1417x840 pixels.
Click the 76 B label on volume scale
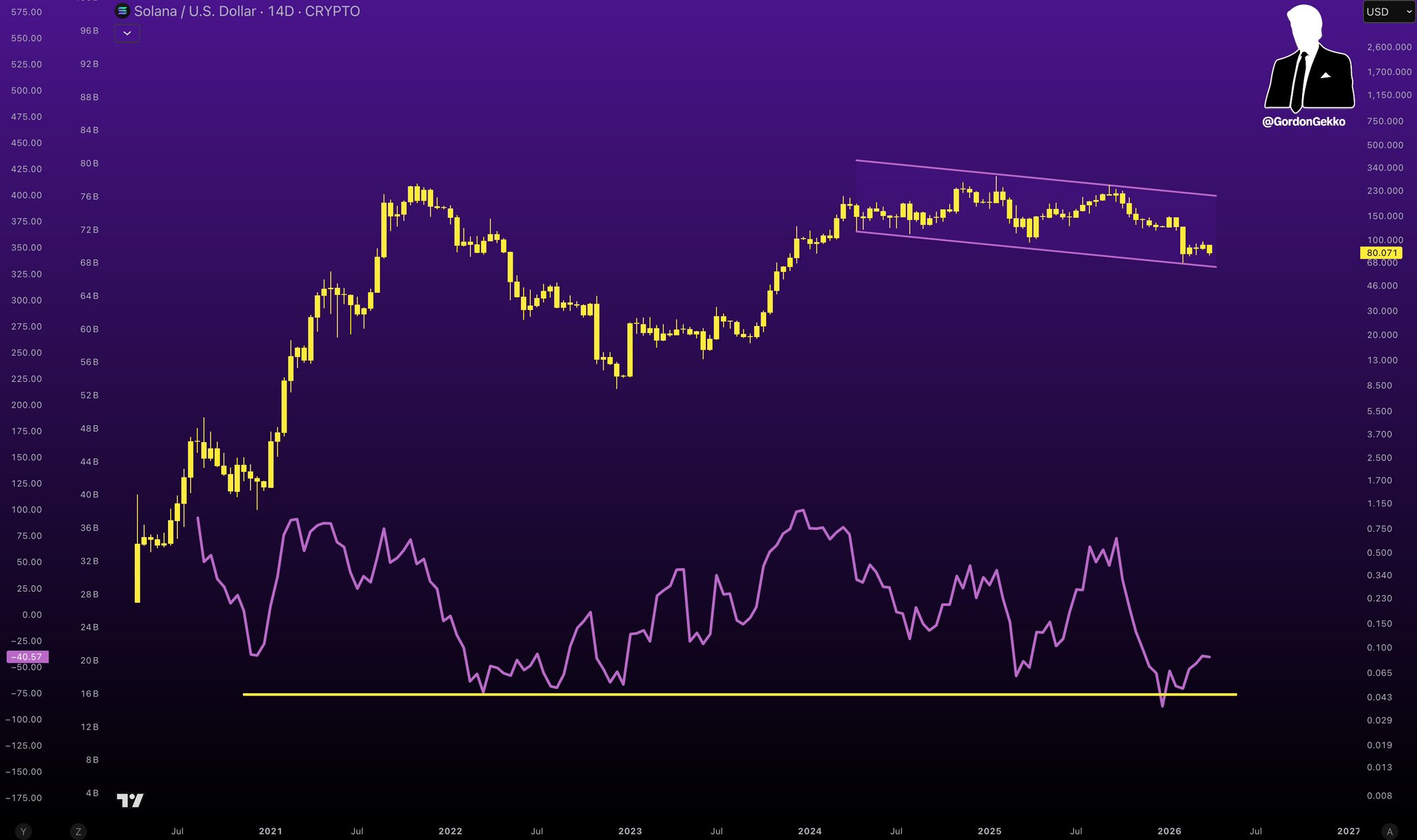[x=89, y=197]
